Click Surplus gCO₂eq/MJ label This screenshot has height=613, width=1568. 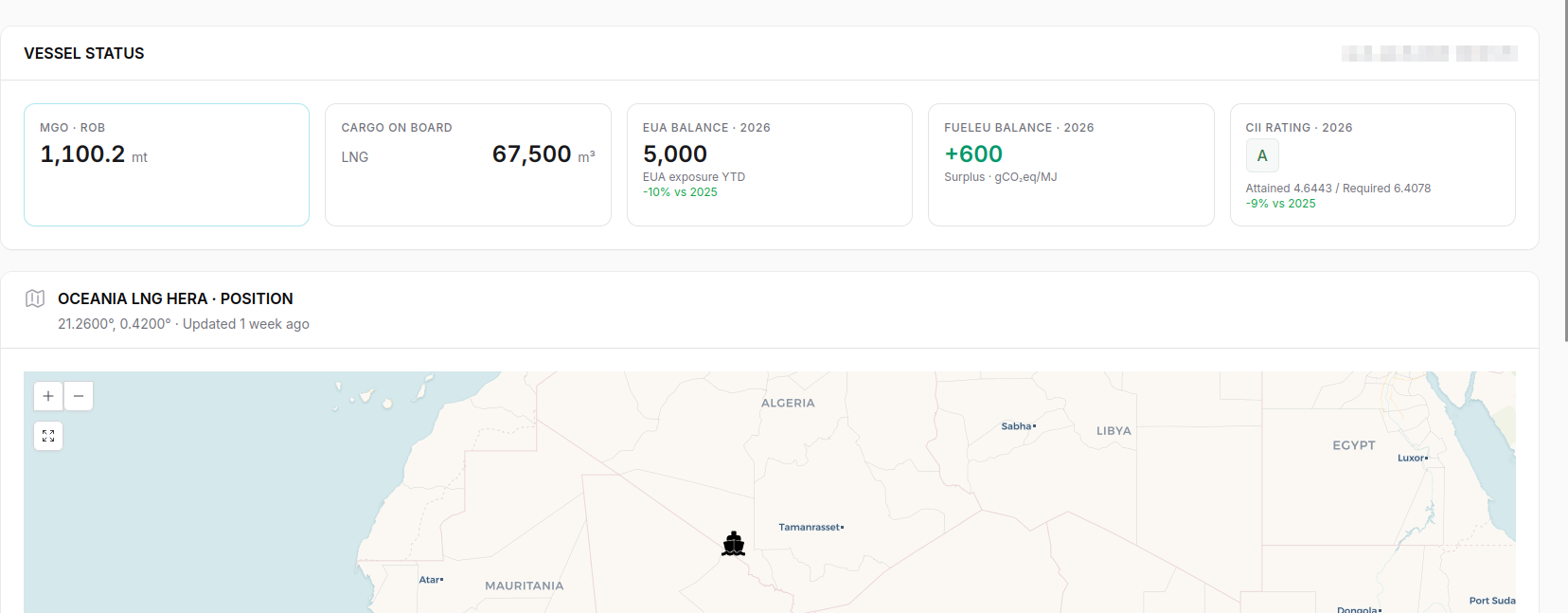pos(1000,177)
